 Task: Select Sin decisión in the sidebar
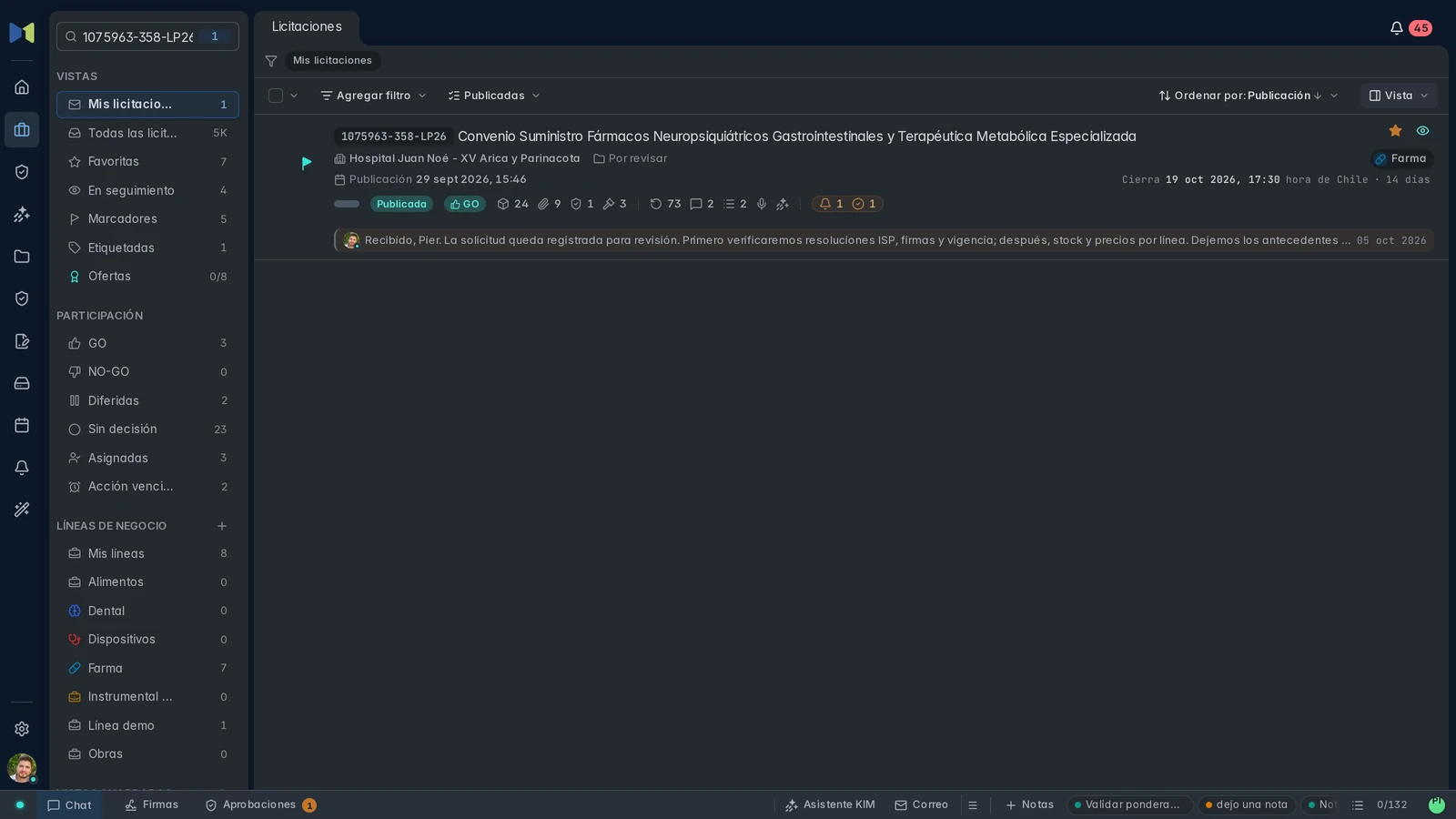(x=147, y=430)
